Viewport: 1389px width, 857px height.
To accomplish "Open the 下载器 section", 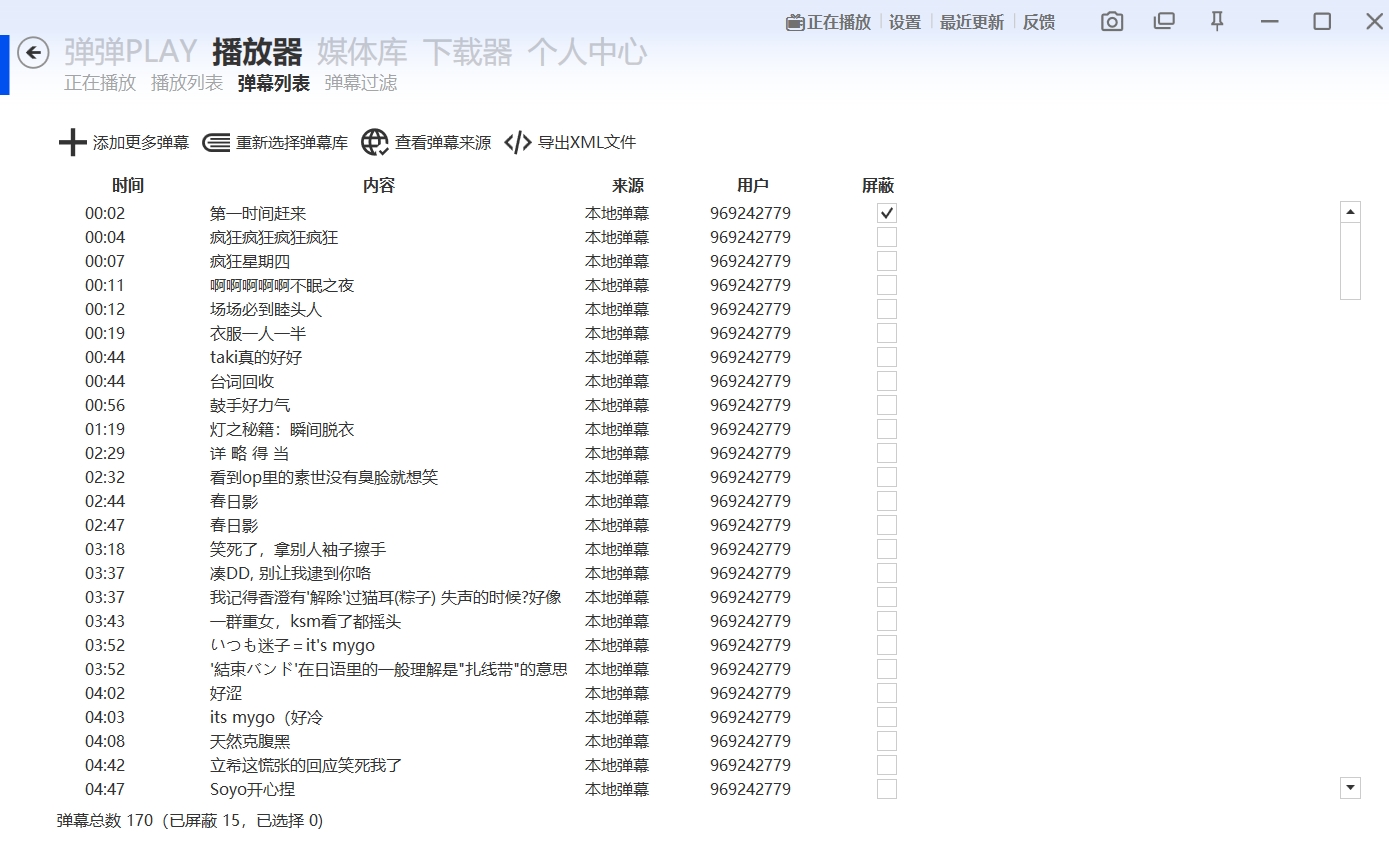I will click(471, 52).
